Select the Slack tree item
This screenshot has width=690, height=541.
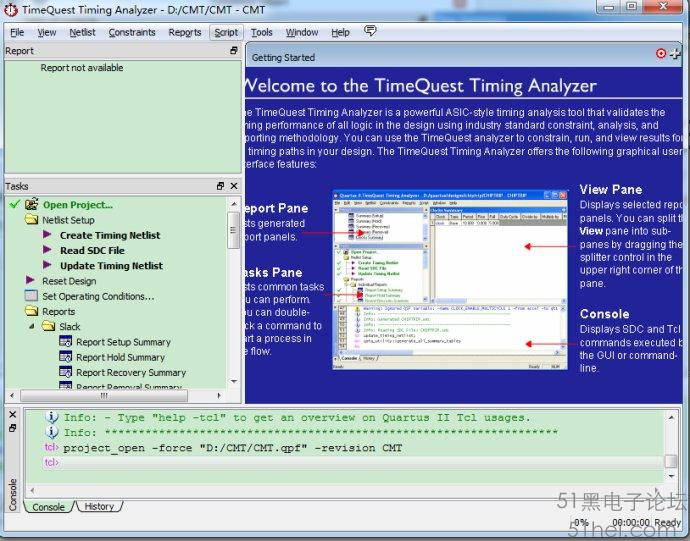pos(70,327)
